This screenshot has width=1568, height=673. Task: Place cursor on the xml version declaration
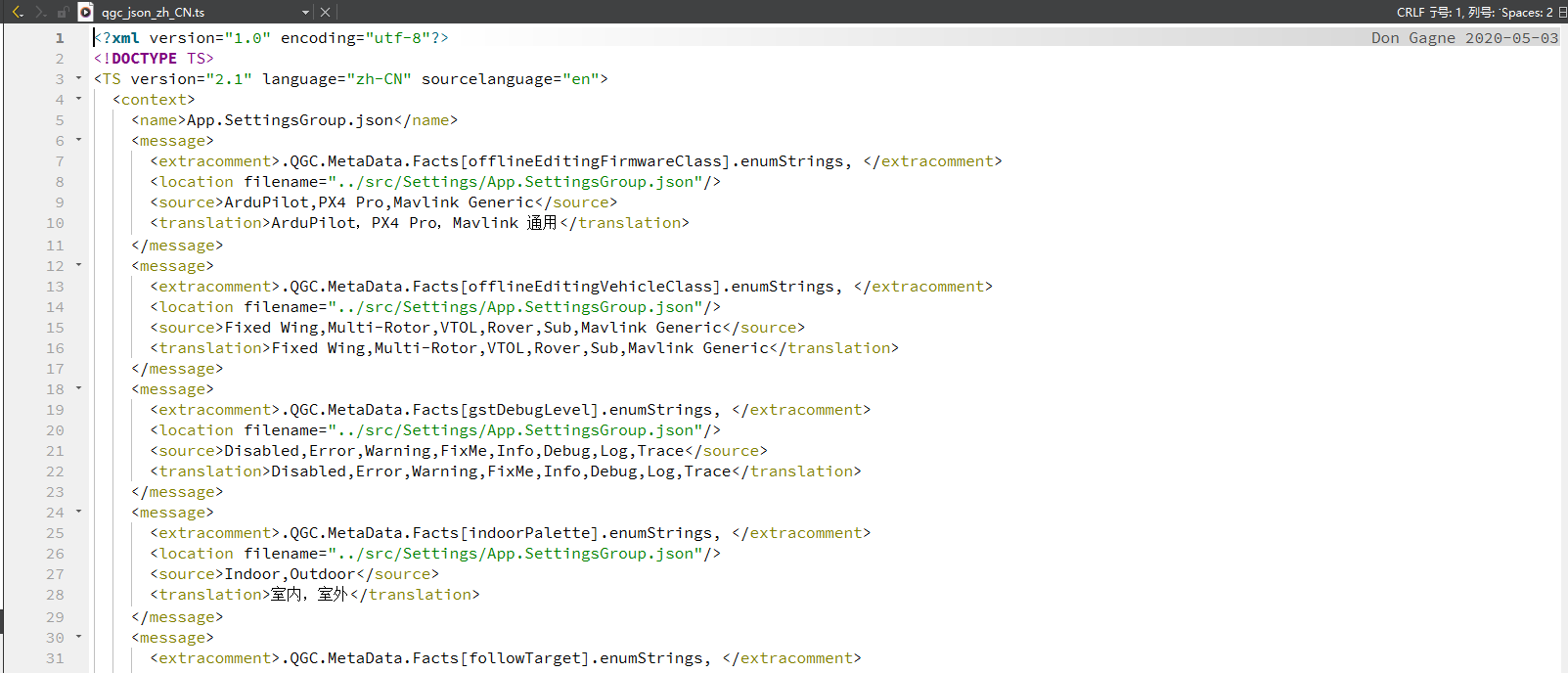click(271, 38)
